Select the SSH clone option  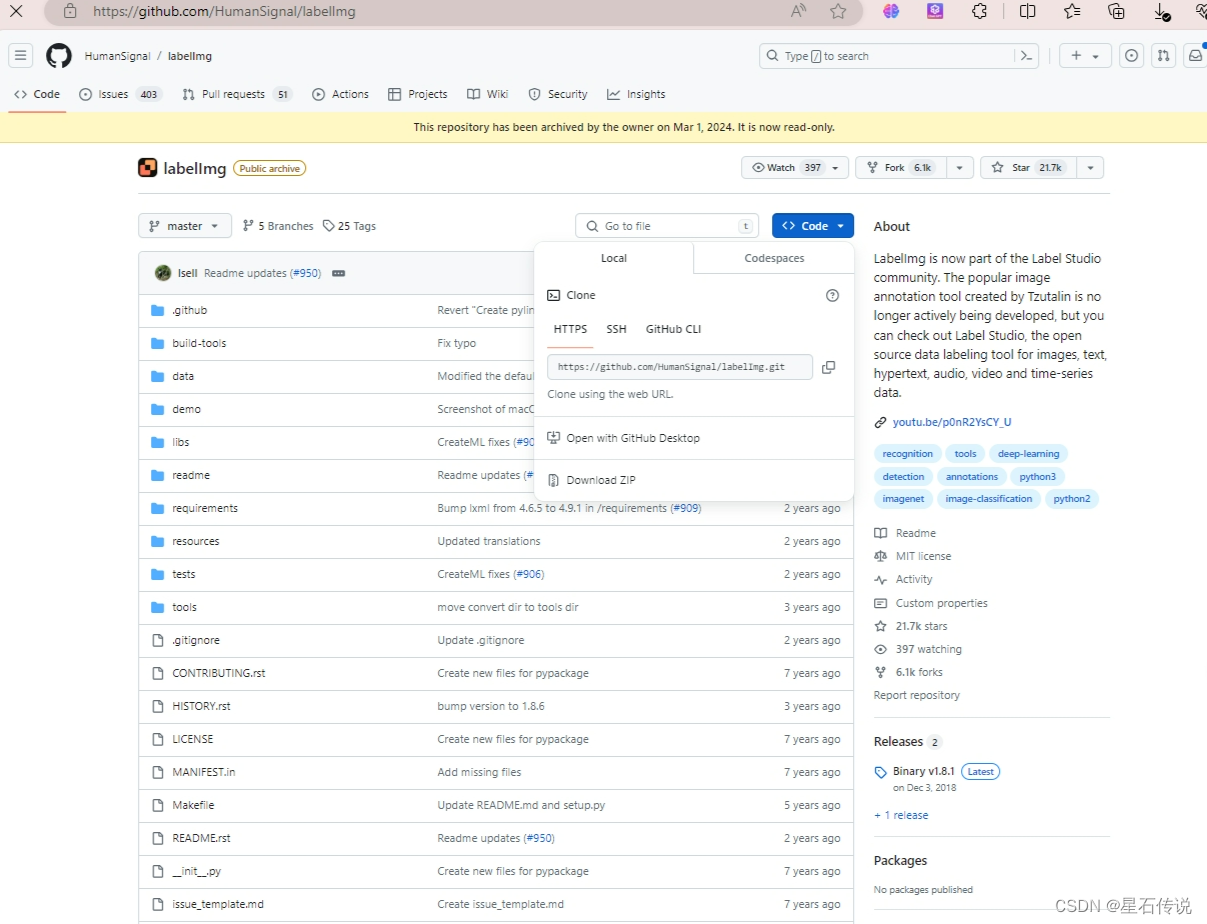point(616,329)
